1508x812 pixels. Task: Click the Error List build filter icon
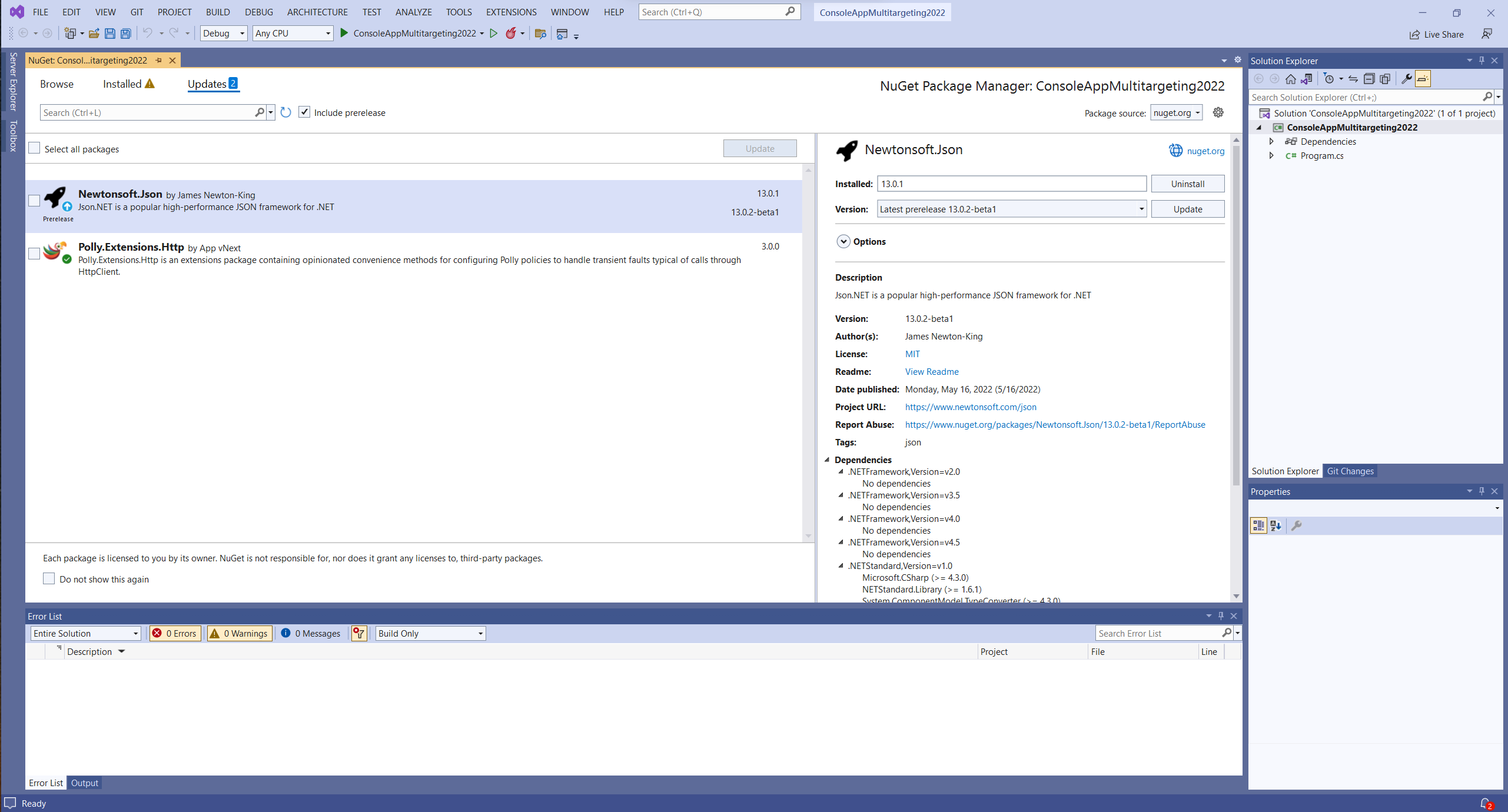[358, 633]
